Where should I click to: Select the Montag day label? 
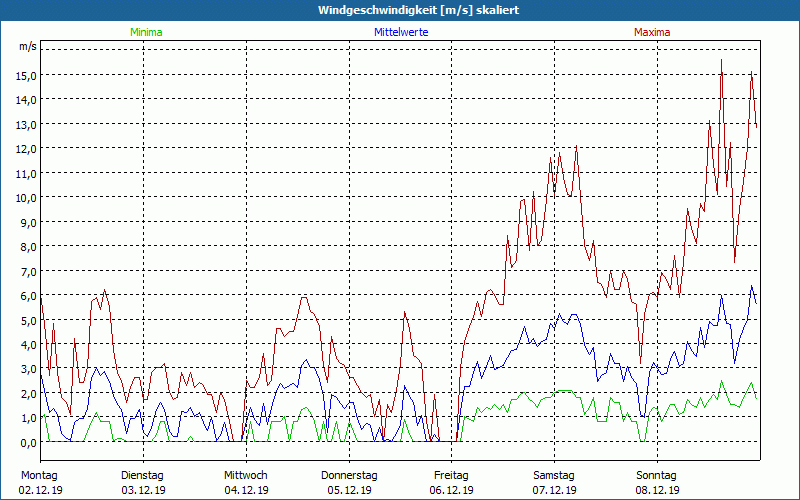39,475
